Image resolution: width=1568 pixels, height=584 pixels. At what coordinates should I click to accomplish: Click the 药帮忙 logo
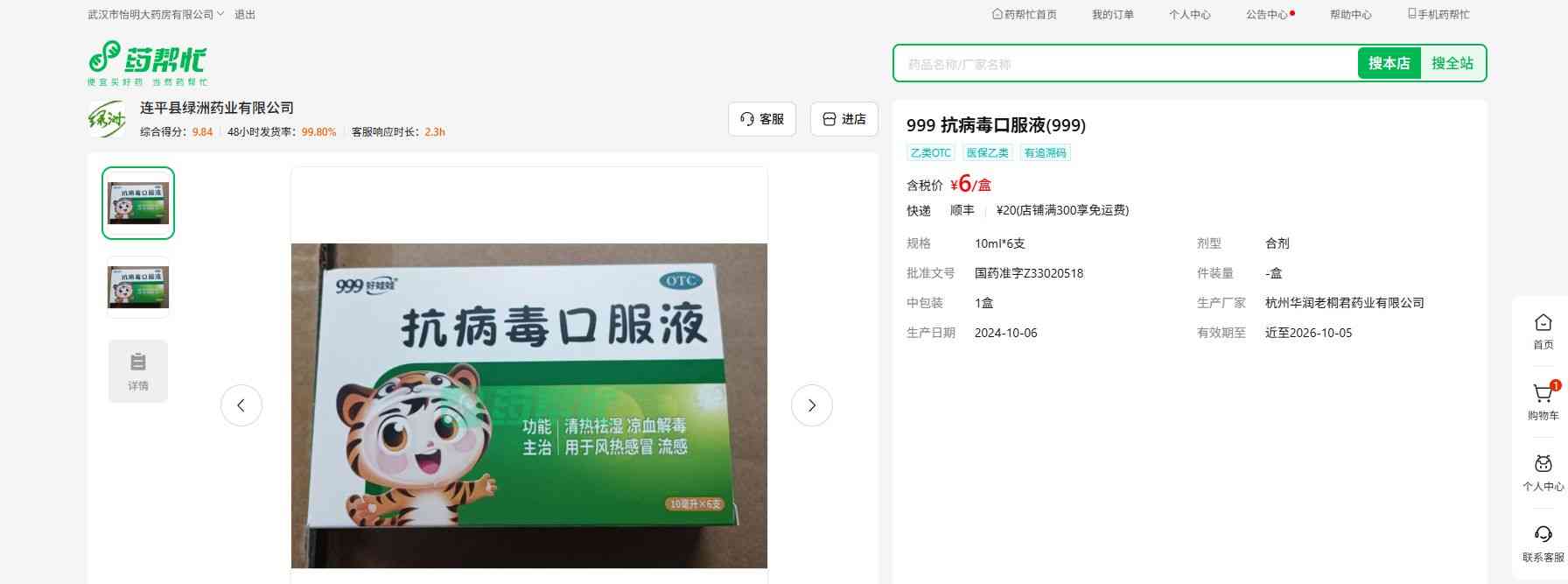click(x=147, y=63)
